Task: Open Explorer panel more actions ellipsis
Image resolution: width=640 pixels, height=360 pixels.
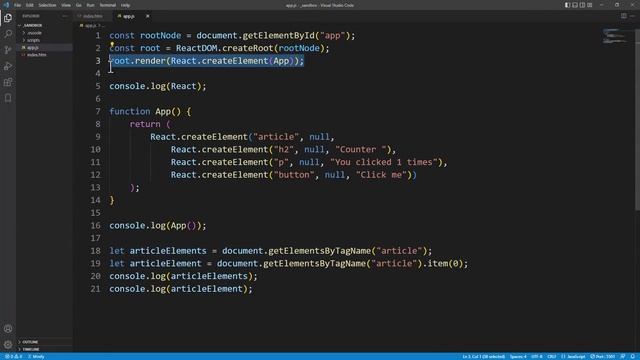Action: (64, 16)
